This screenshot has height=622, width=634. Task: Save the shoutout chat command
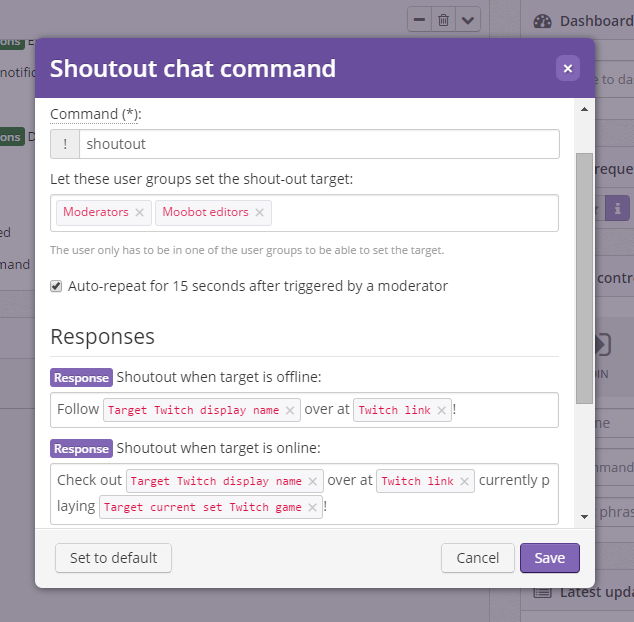coord(549,558)
